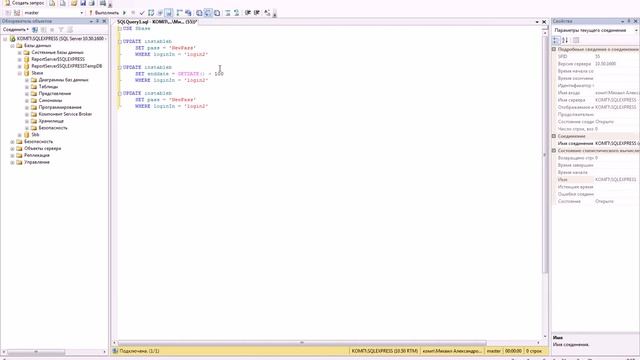Select the Компонент Service Broker tree item
The image size is (640, 360).
65,114
